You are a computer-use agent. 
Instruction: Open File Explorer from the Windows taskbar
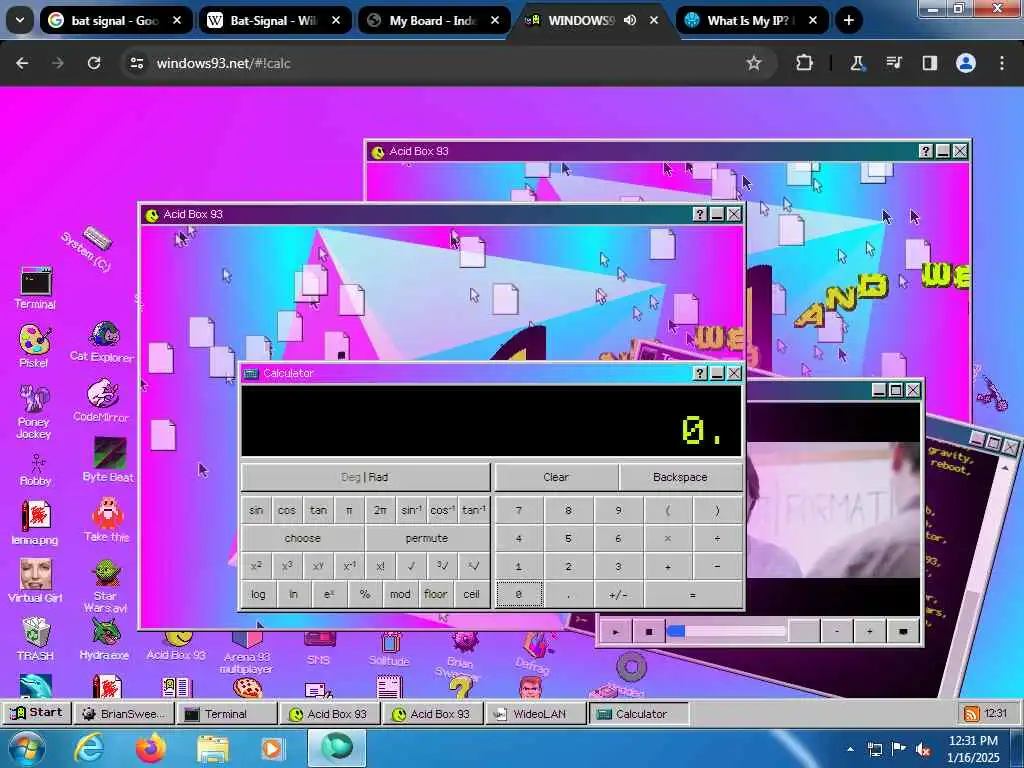213,749
